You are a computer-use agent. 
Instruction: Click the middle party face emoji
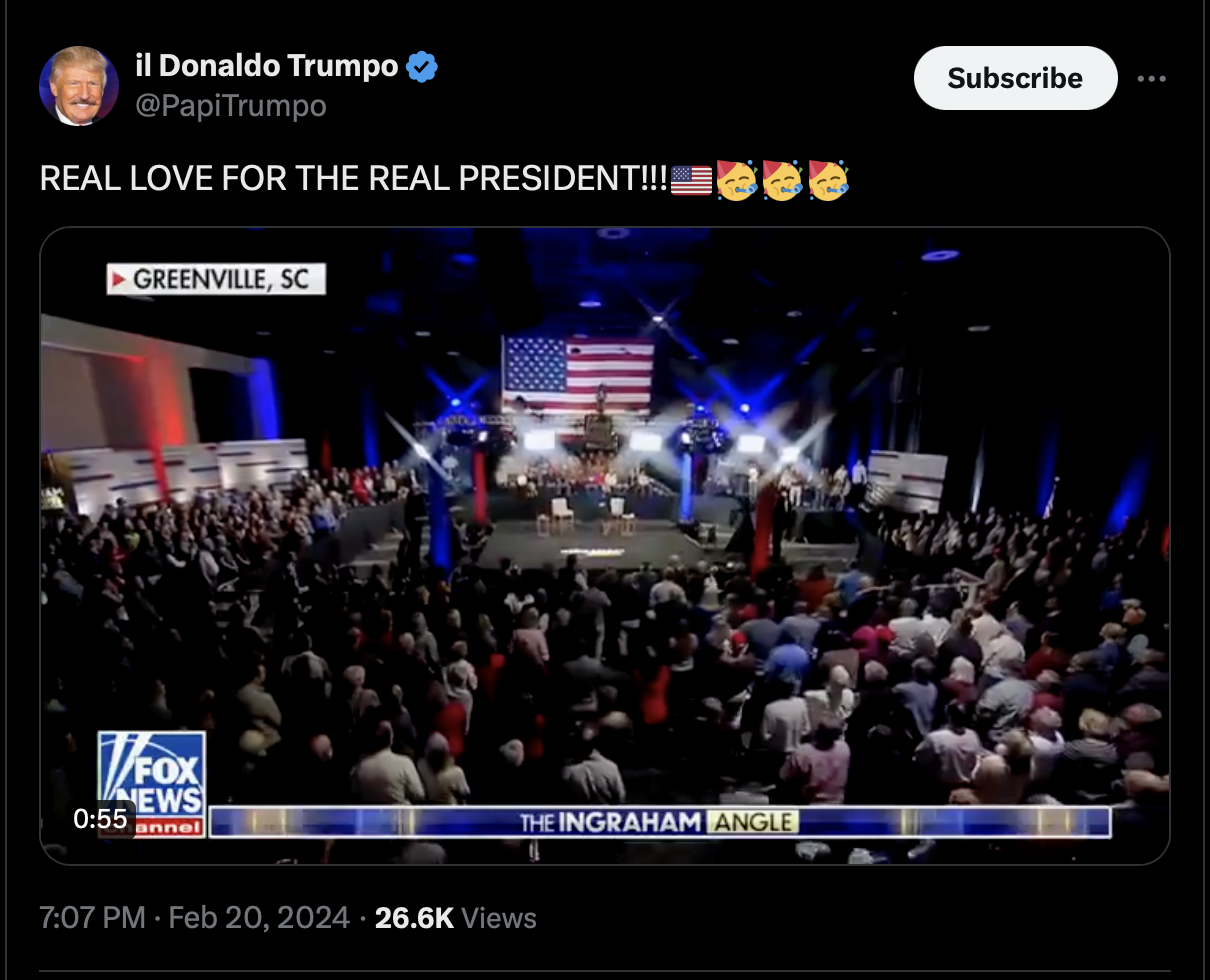[782, 180]
